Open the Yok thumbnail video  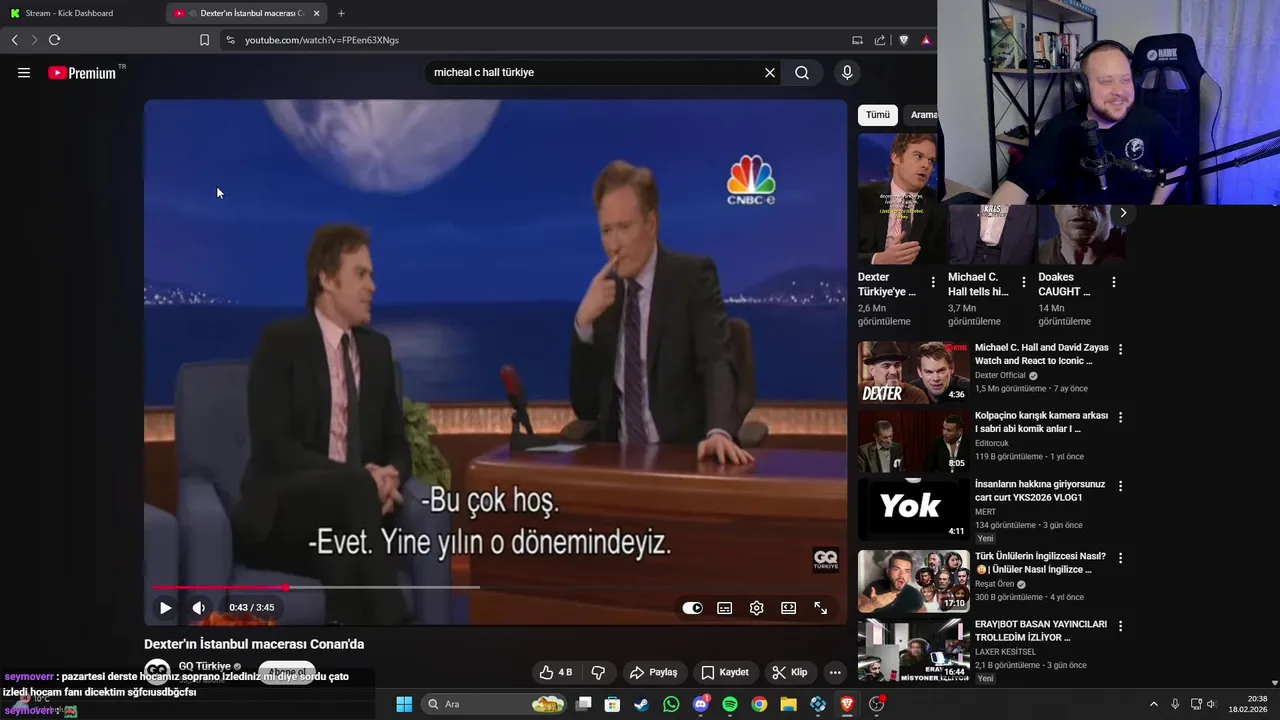913,509
